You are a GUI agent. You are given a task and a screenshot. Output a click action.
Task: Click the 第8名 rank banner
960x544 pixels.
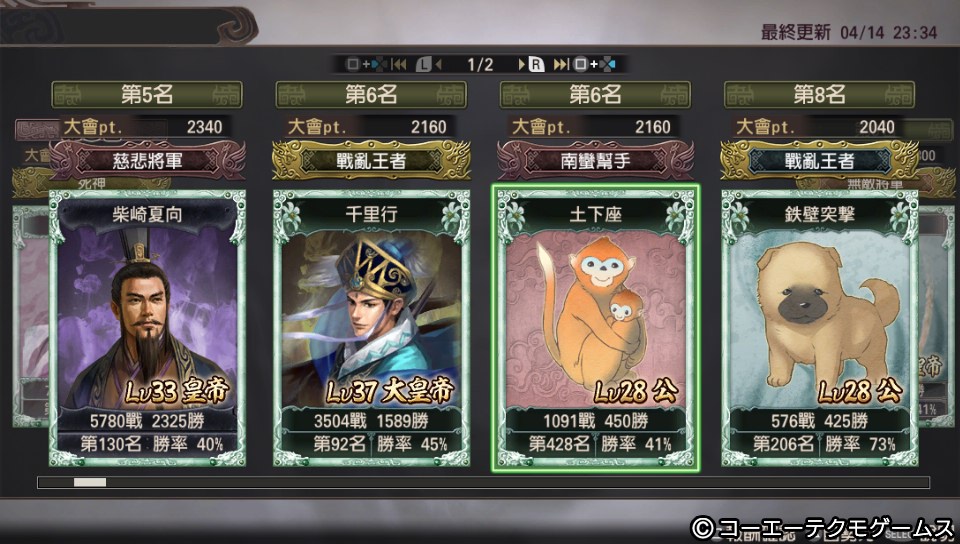coord(819,95)
